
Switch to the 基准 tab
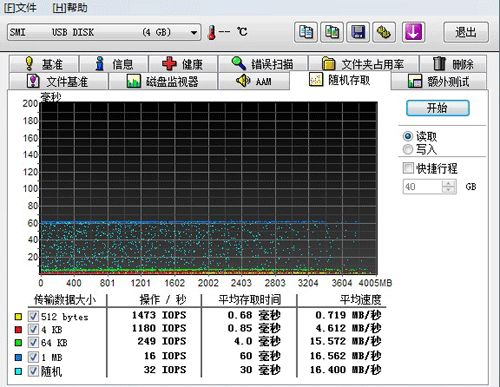click(44, 64)
